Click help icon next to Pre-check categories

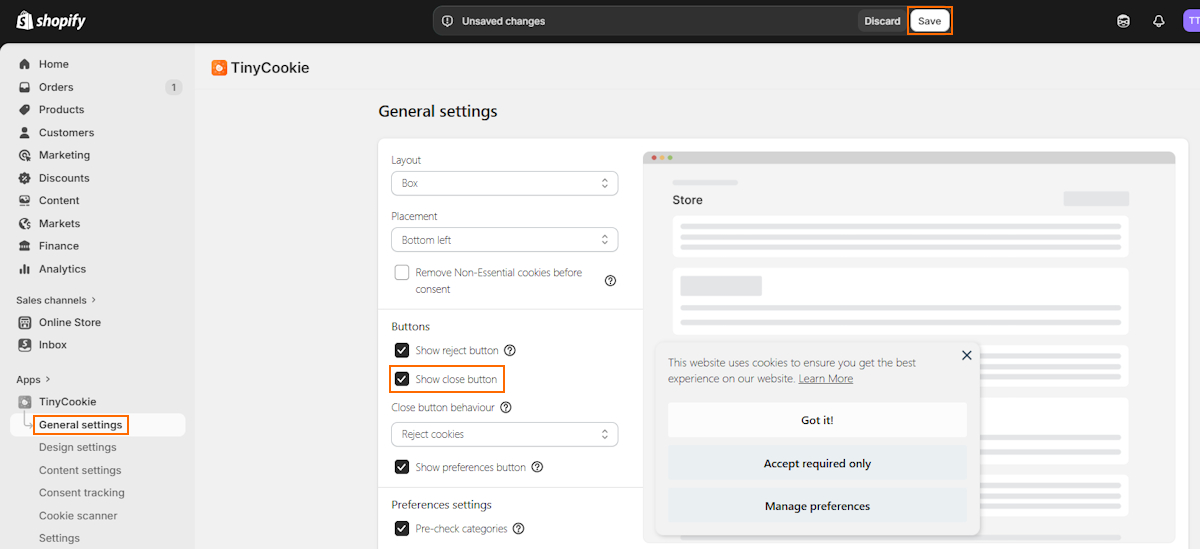[x=519, y=528]
